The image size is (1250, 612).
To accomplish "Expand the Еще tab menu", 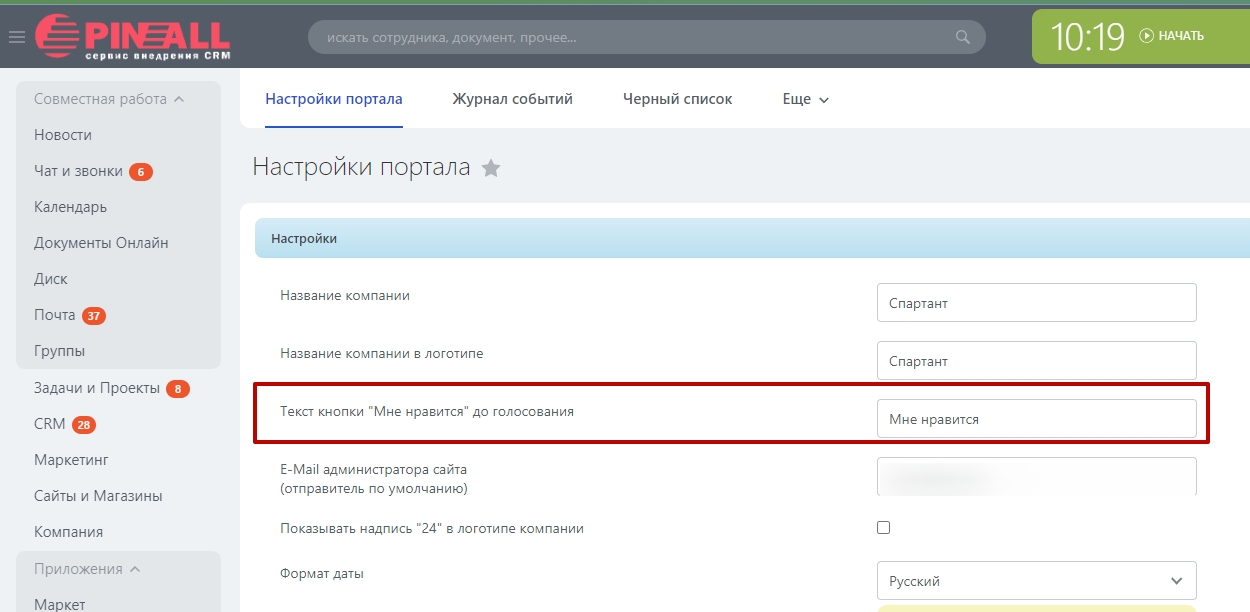I will click(806, 100).
